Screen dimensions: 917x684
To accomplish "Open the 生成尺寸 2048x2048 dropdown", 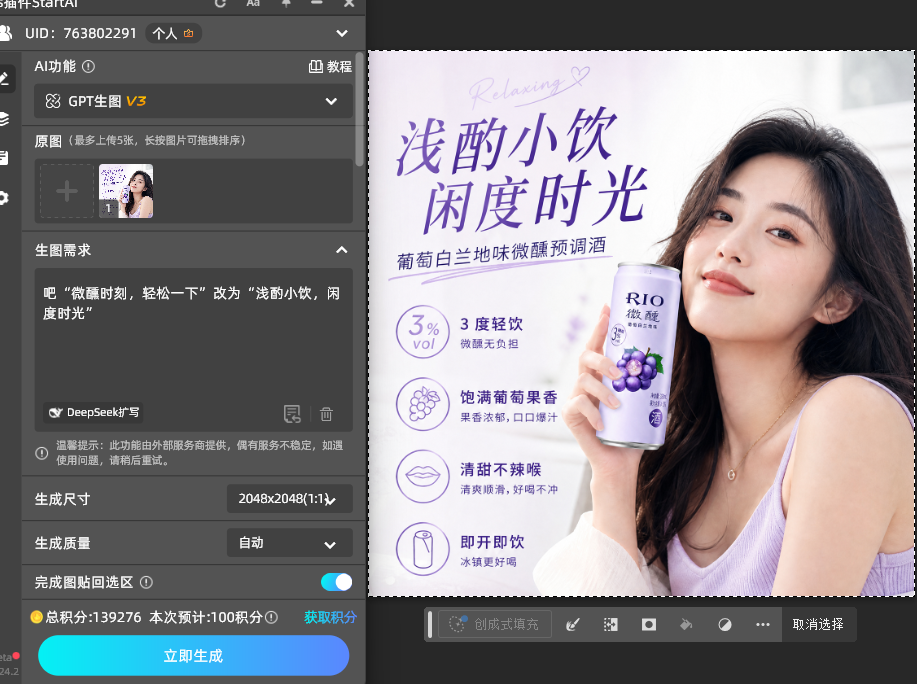I will (289, 499).
